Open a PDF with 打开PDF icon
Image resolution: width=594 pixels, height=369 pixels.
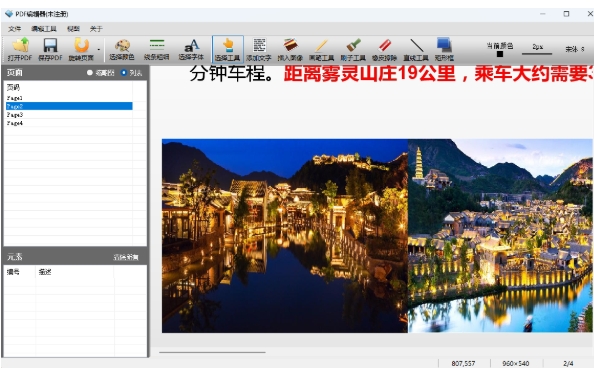pos(20,49)
